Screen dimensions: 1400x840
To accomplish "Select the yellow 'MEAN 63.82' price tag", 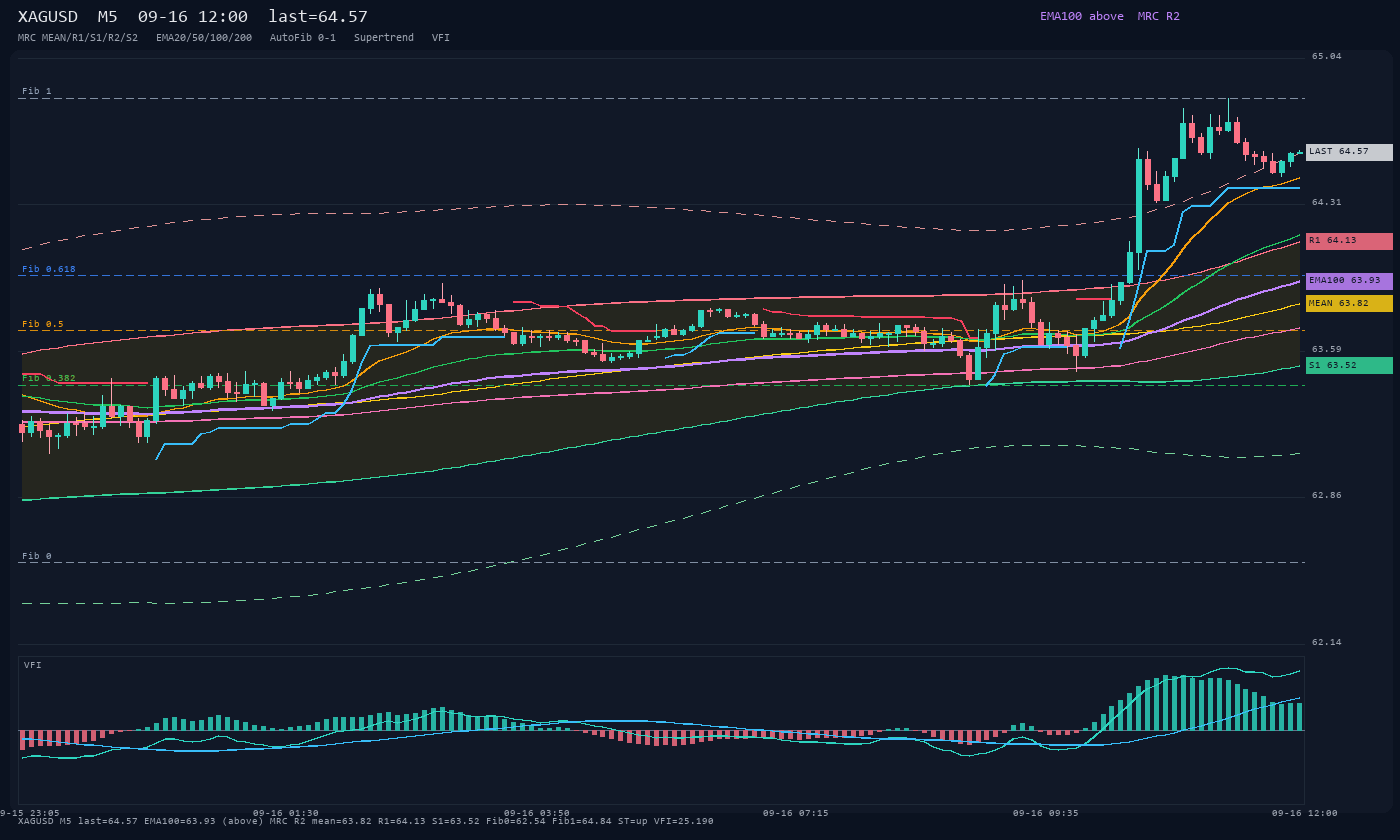I will click(x=1349, y=303).
